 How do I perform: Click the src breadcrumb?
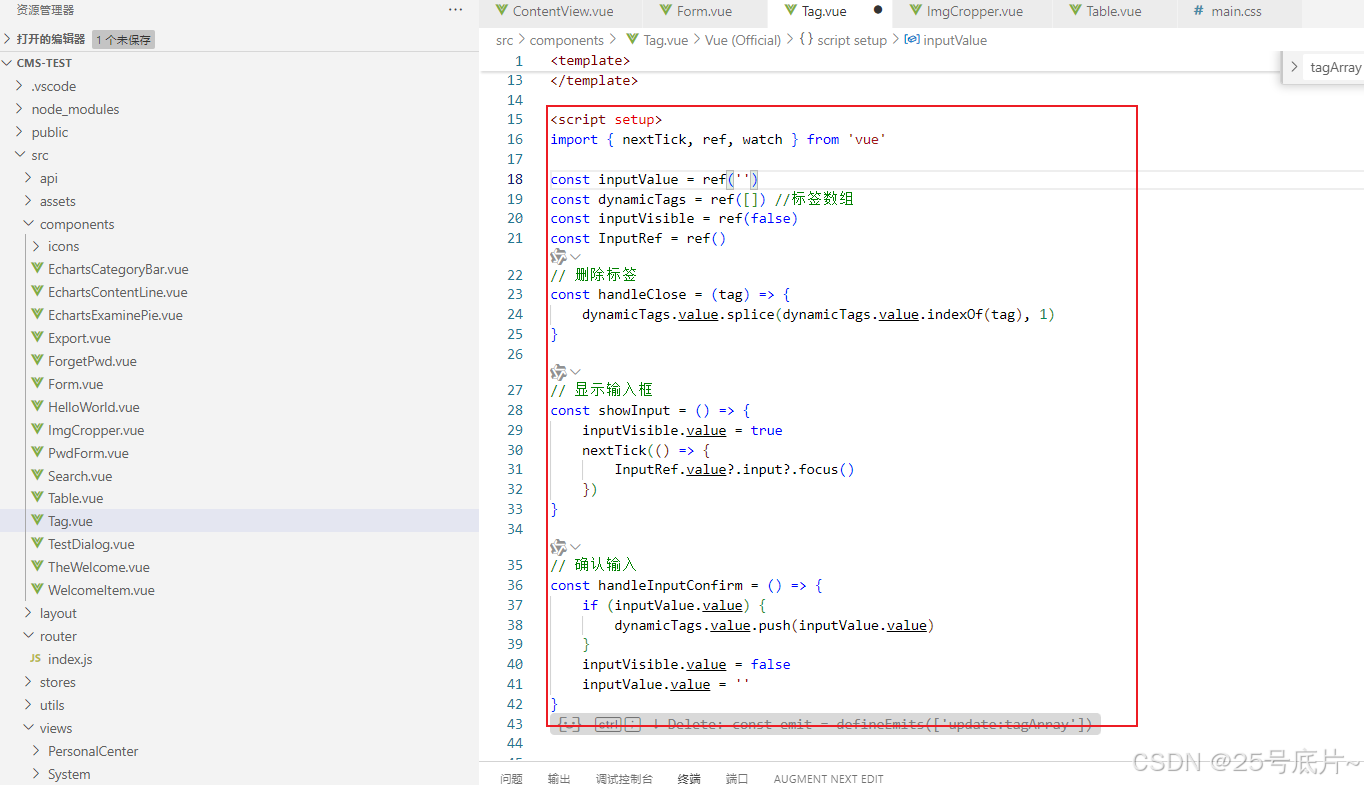(x=504, y=40)
